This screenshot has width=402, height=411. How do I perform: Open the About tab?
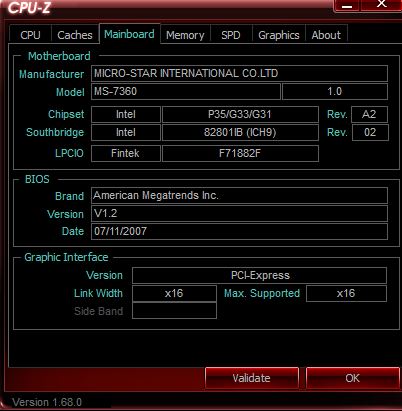click(326, 35)
